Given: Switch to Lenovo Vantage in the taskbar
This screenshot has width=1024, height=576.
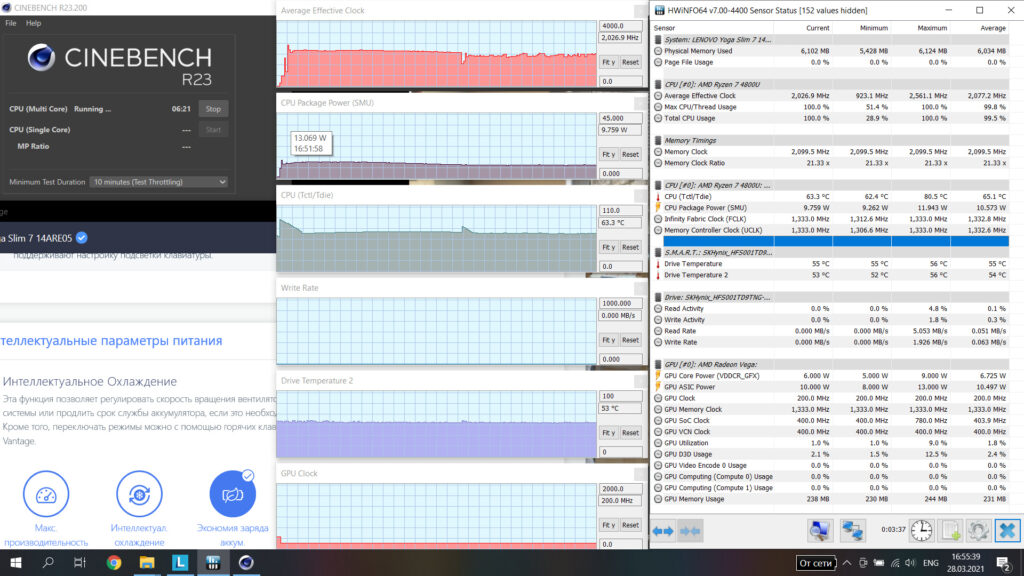Looking at the screenshot, I should click(180, 562).
